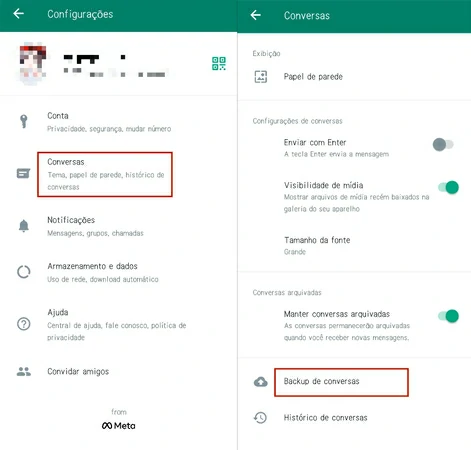Click 'Mensagens, grupos, chamadas' subtitle
The width and height of the screenshot is (471, 450).
[x=95, y=233]
